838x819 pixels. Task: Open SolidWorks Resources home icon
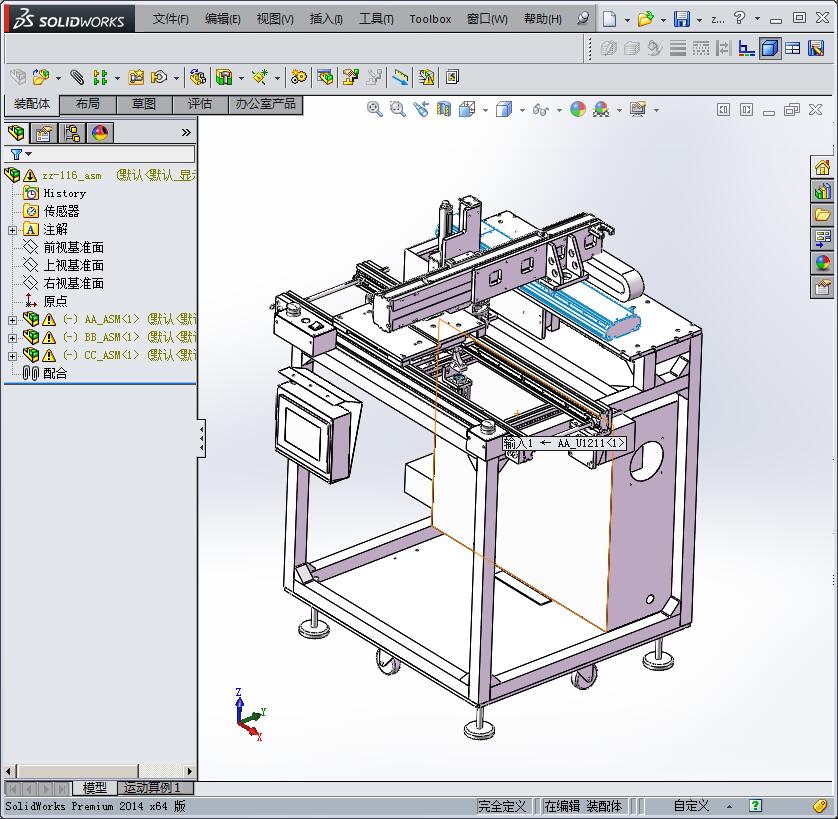coord(823,167)
